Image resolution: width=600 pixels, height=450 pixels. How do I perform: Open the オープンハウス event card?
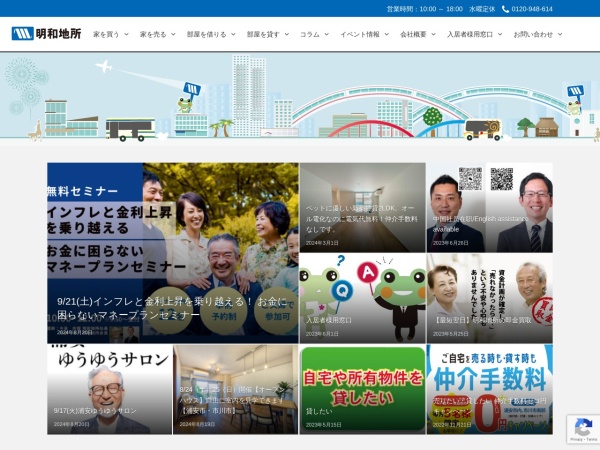235,389
